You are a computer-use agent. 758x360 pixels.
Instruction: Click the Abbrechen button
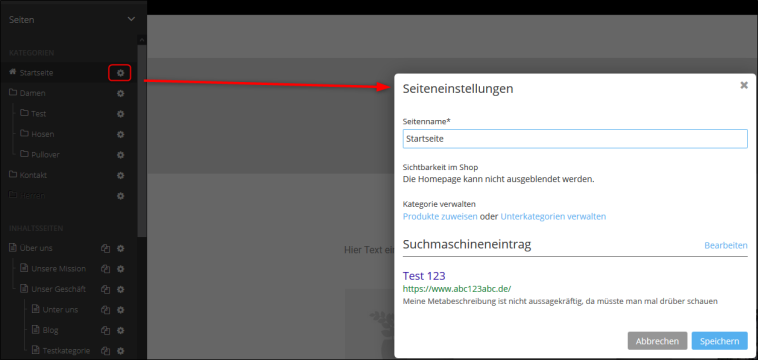pos(657,341)
